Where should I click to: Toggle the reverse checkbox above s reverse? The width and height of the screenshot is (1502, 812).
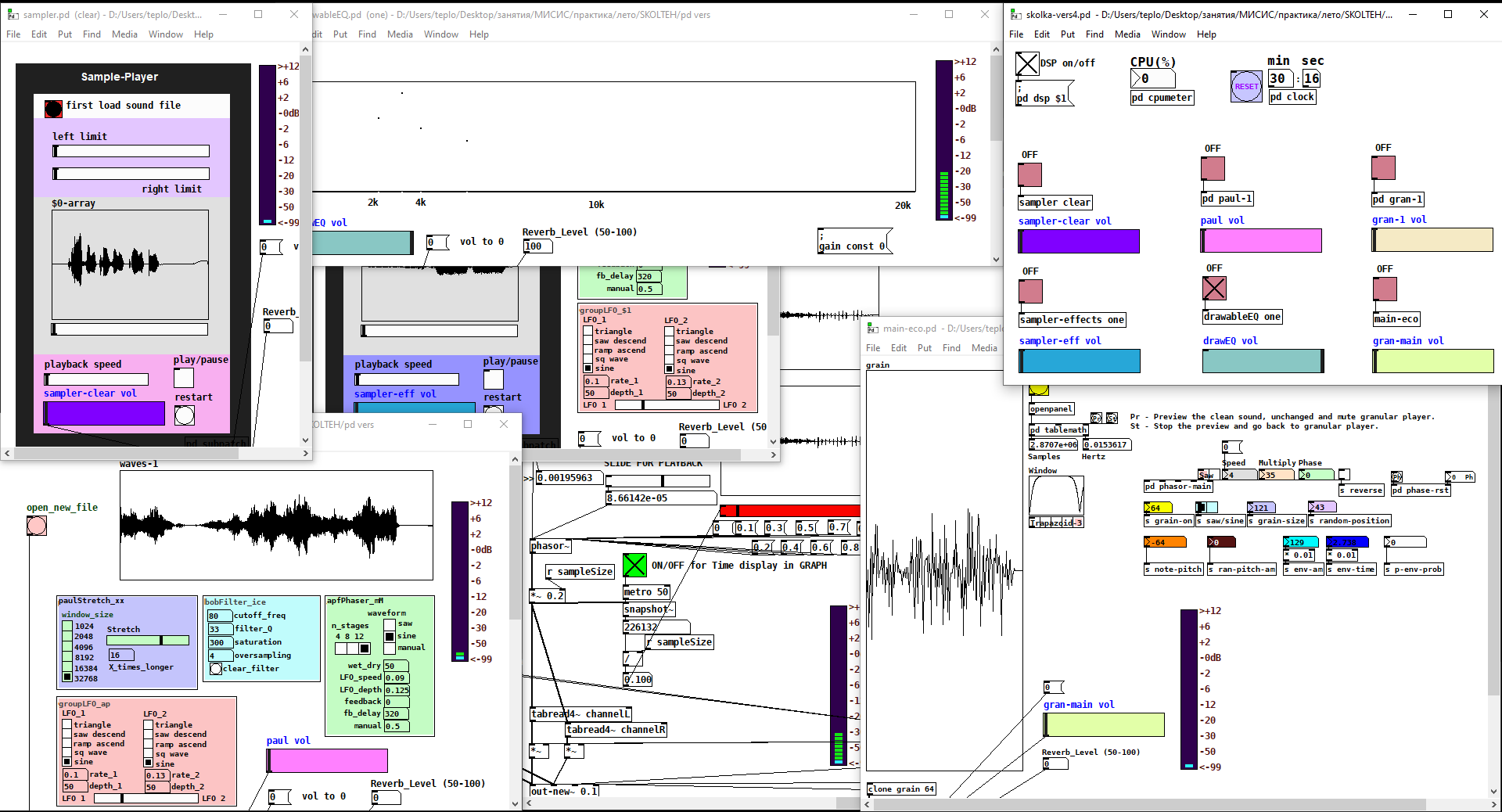1344,475
